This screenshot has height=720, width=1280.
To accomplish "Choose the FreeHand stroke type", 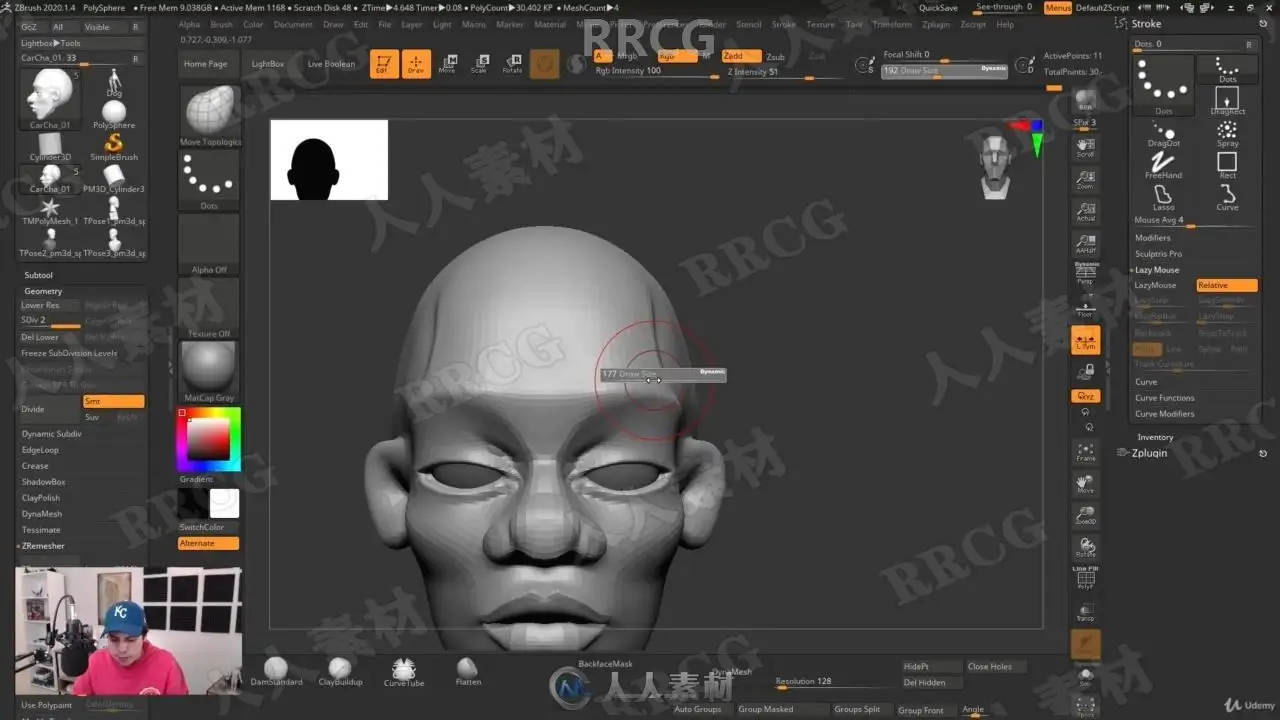I will 1164,166.
